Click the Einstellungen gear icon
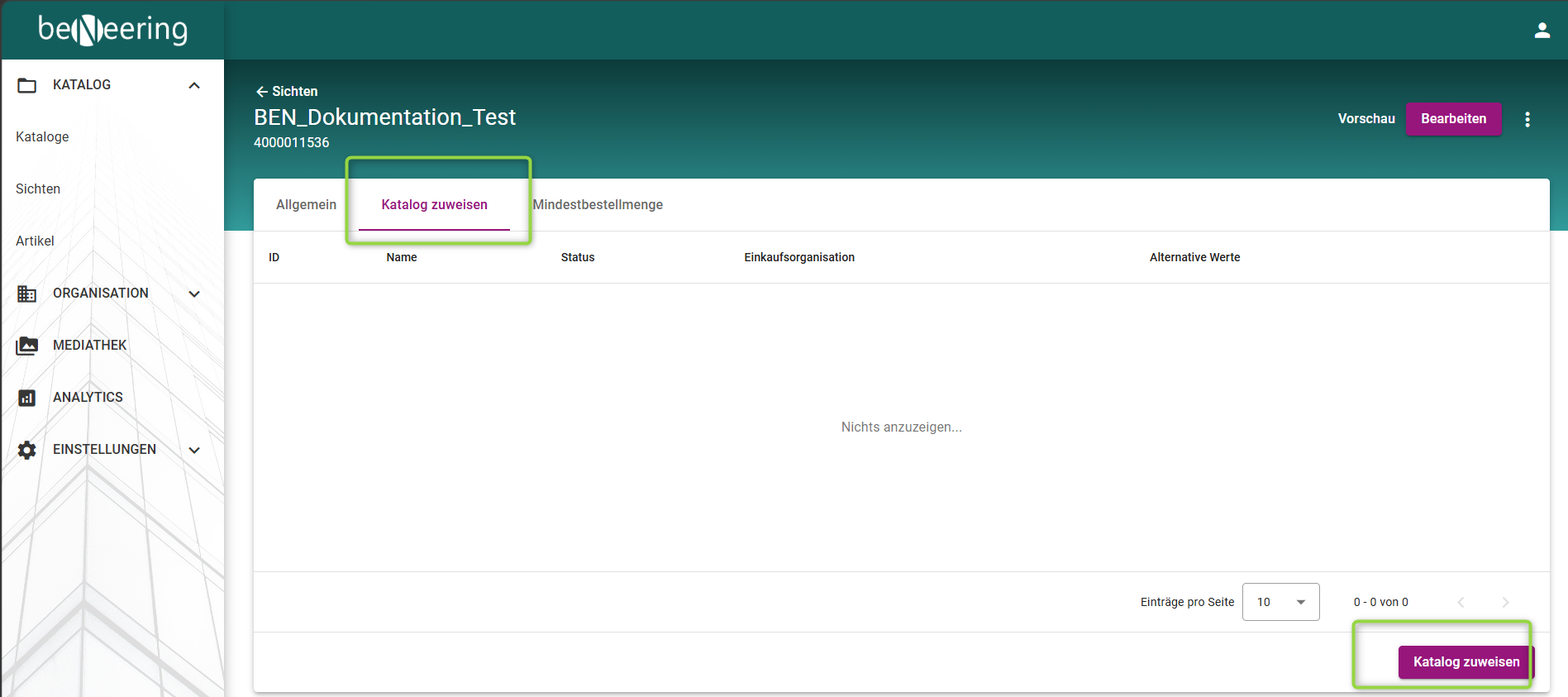Screen dimensions: 1568x697 (x=27, y=450)
